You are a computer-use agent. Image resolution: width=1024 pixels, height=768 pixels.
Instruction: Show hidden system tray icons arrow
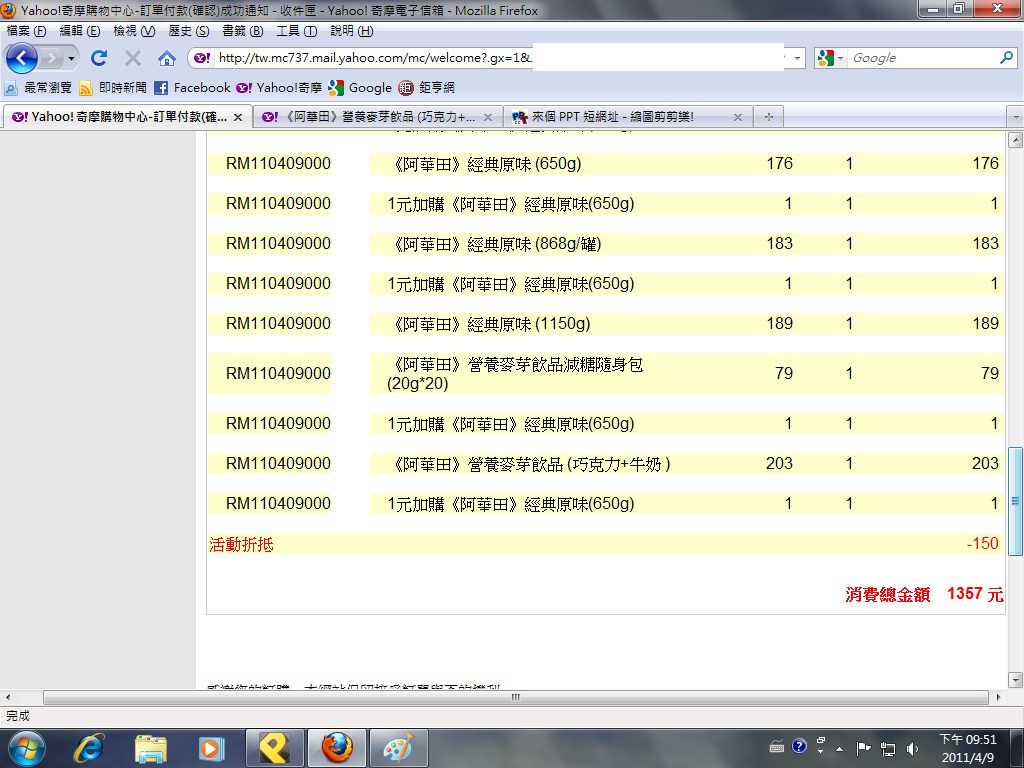coord(840,748)
